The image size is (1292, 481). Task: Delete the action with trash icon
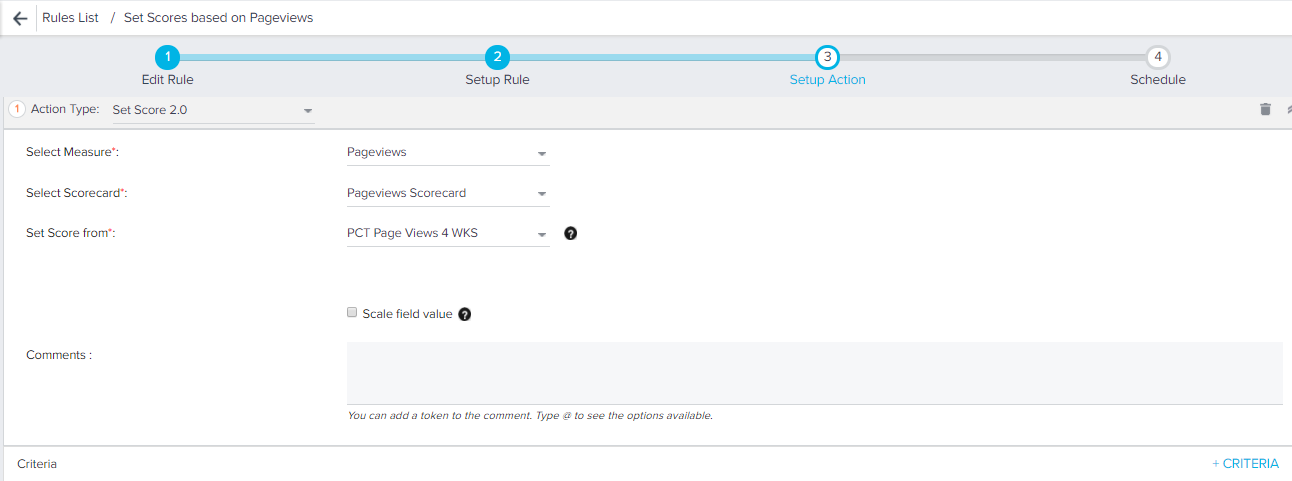tap(1265, 109)
